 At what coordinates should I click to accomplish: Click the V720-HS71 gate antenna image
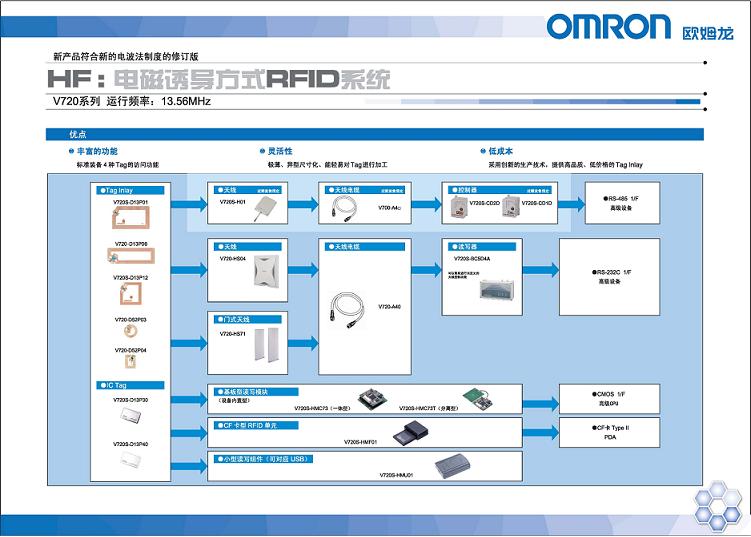pos(266,345)
